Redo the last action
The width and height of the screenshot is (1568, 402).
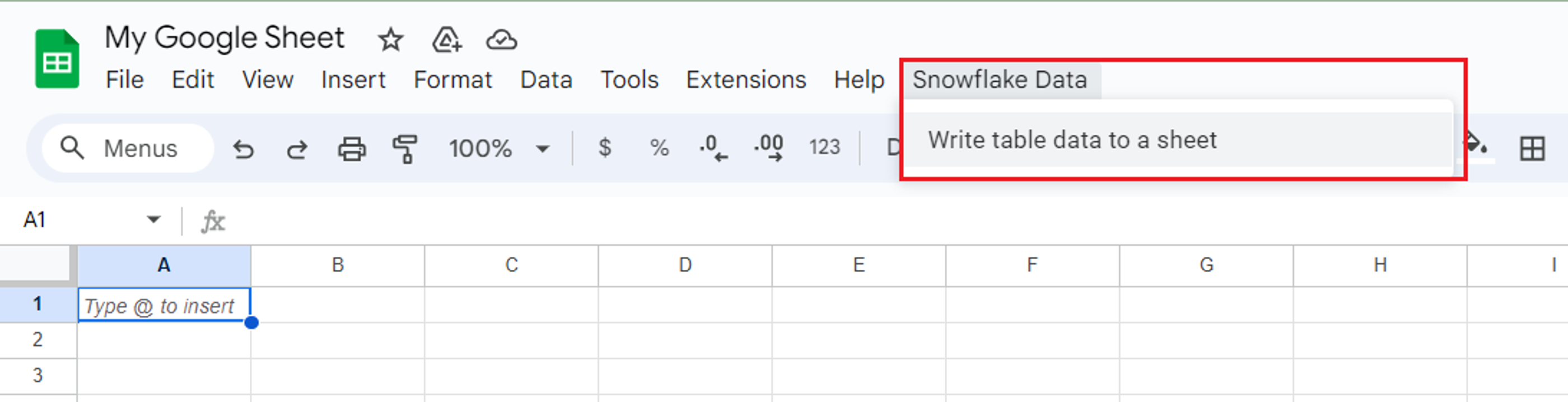[x=296, y=148]
